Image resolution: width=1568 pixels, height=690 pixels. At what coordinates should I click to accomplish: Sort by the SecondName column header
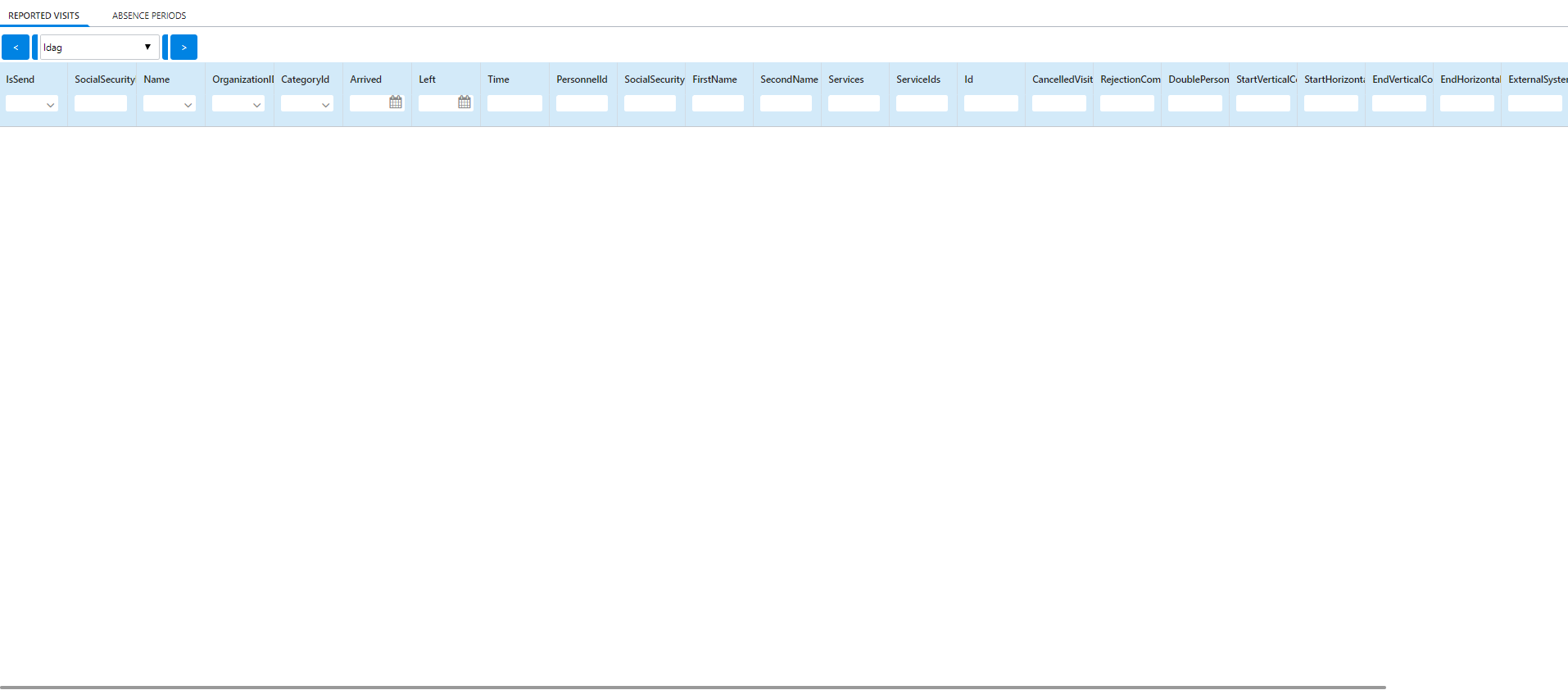(789, 79)
